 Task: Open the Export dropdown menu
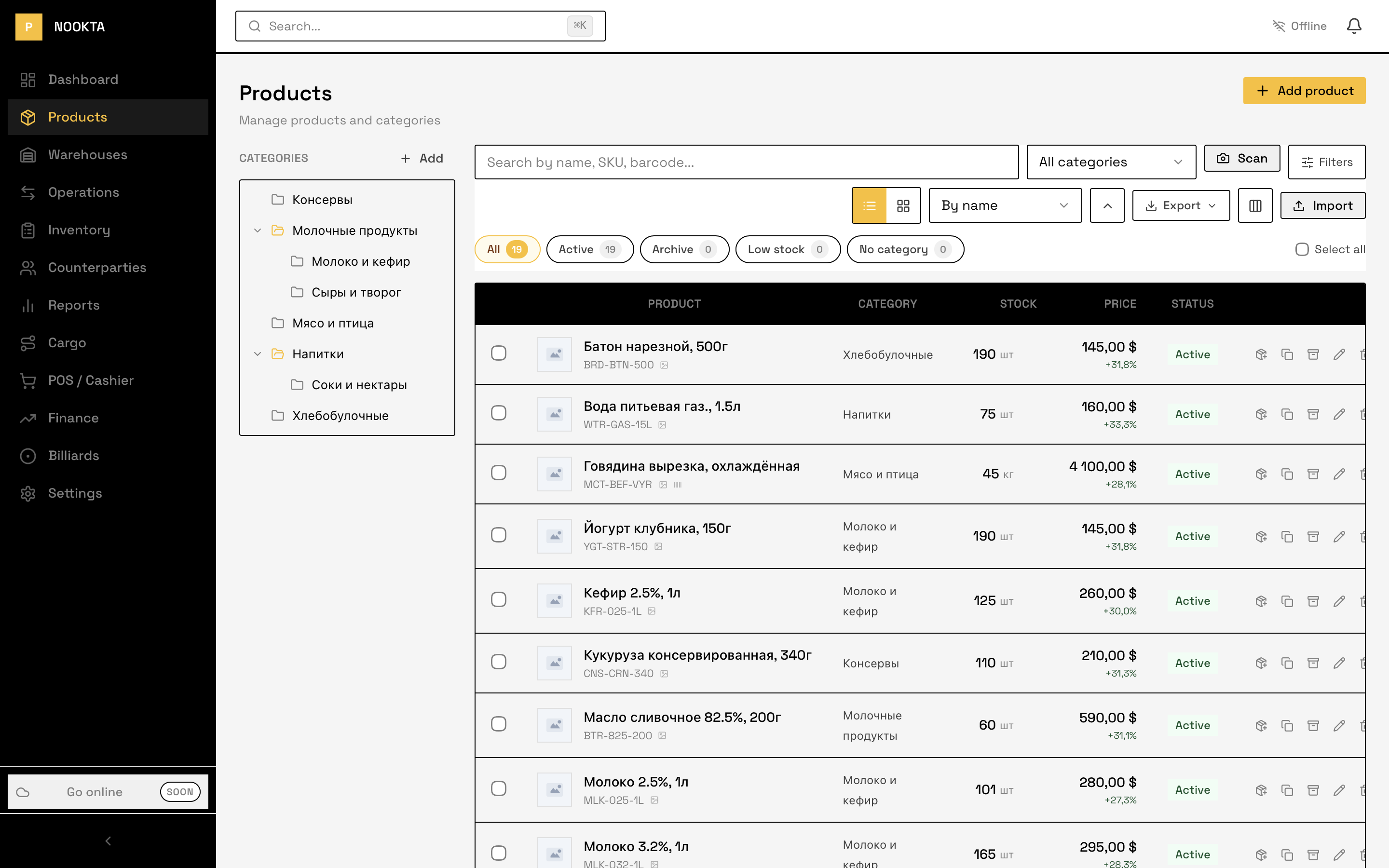(x=1181, y=205)
